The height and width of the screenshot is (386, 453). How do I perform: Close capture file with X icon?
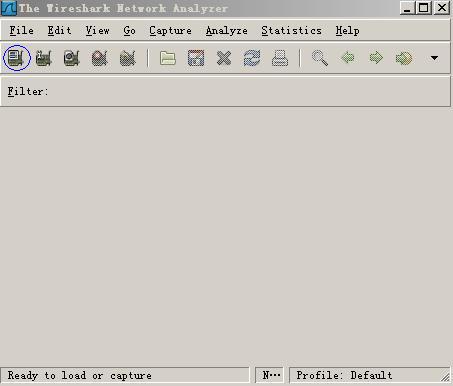pos(224,58)
